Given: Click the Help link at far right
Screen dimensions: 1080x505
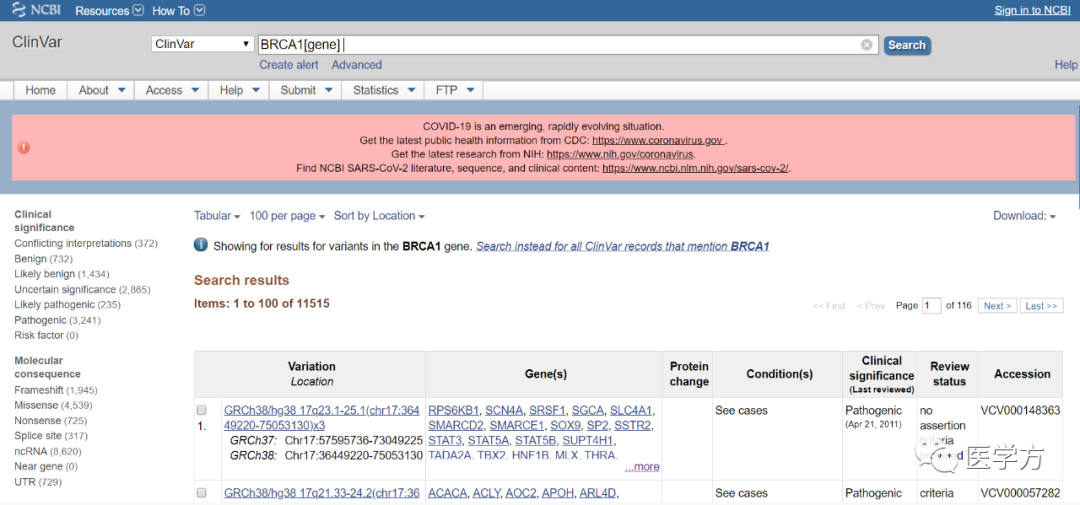Looking at the screenshot, I should (1066, 65).
